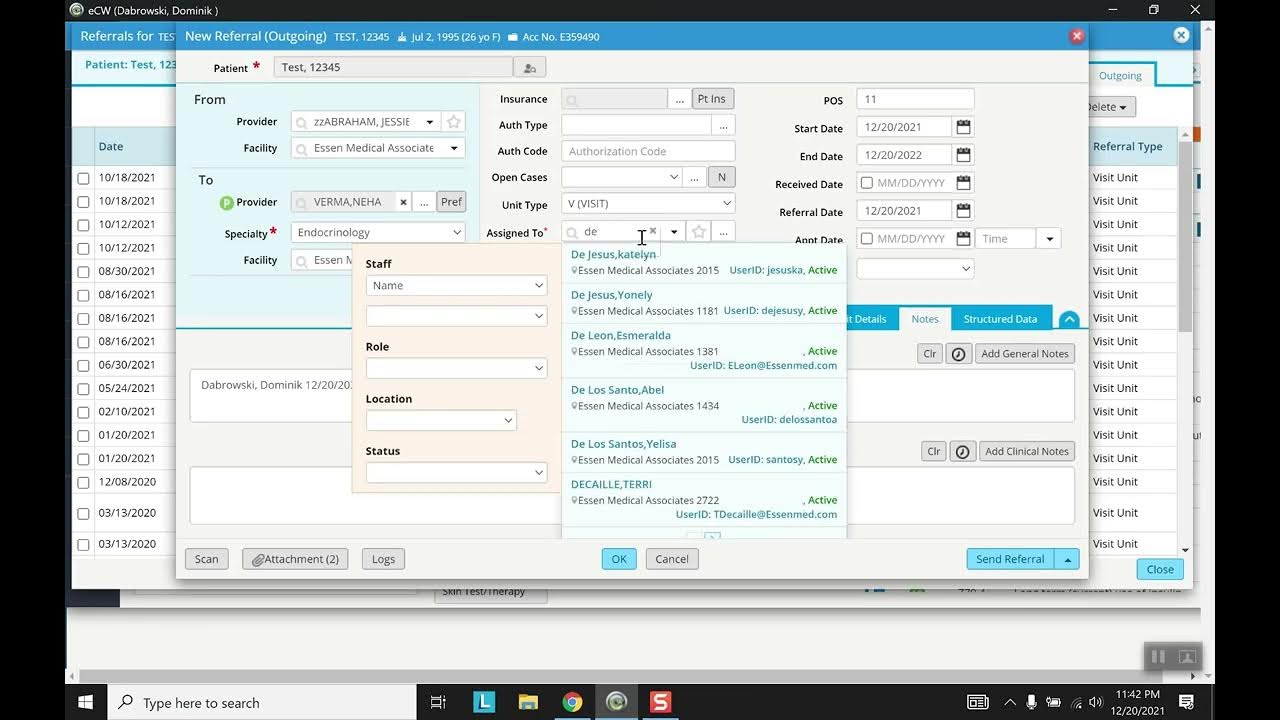Open Appt Date calendar picker
This screenshot has width=1280, height=720.
click(963, 239)
